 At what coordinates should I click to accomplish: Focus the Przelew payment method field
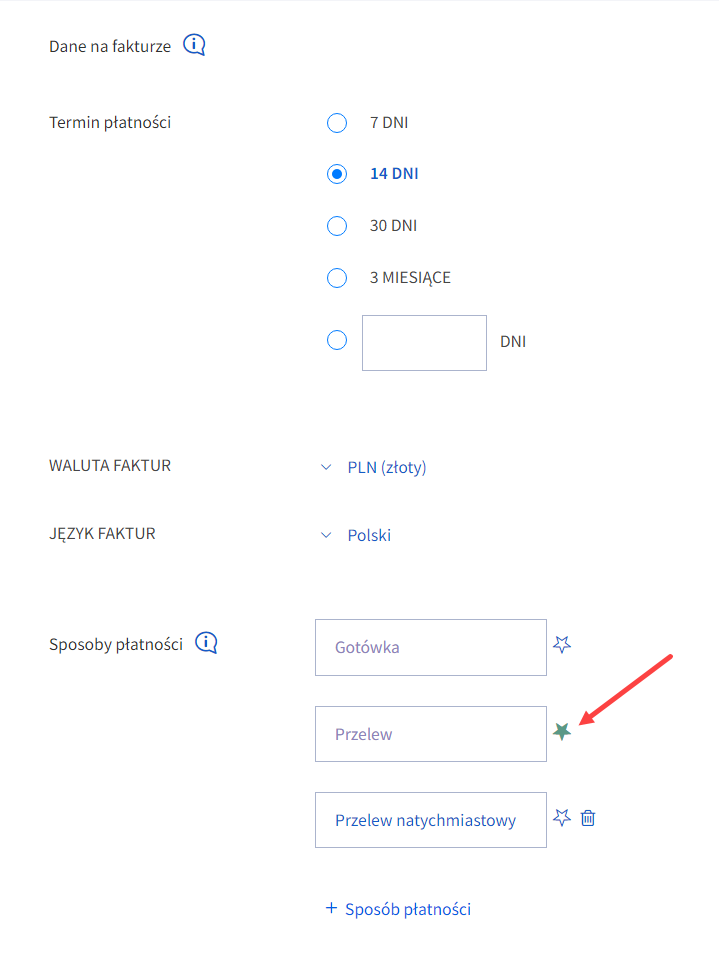pyautogui.click(x=430, y=734)
